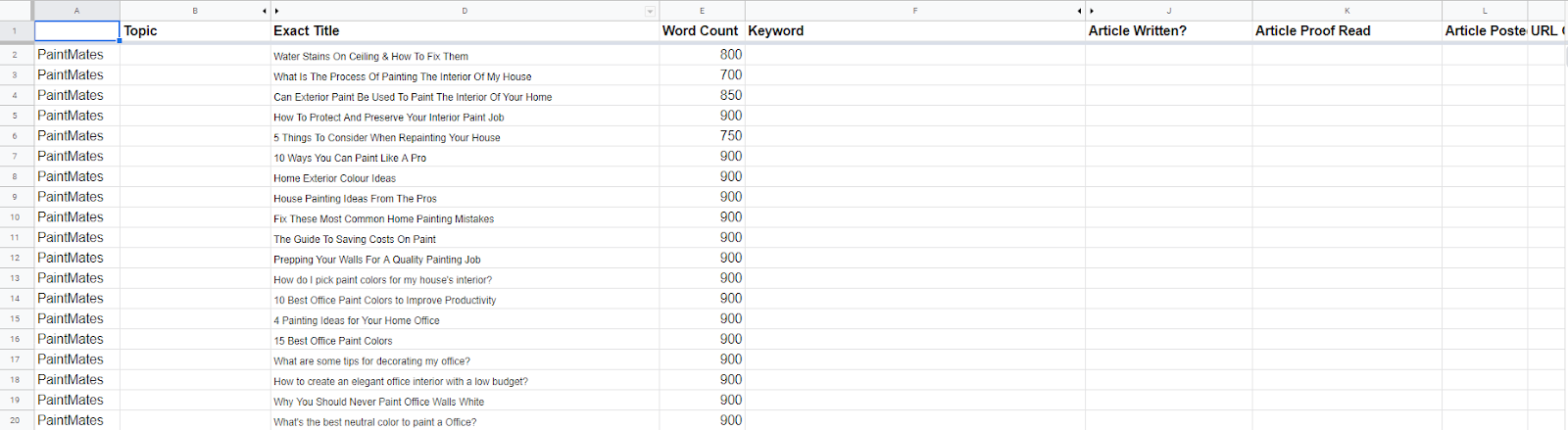Select the 900 word count for '15 Best Office Paint Colors'

coord(702,340)
